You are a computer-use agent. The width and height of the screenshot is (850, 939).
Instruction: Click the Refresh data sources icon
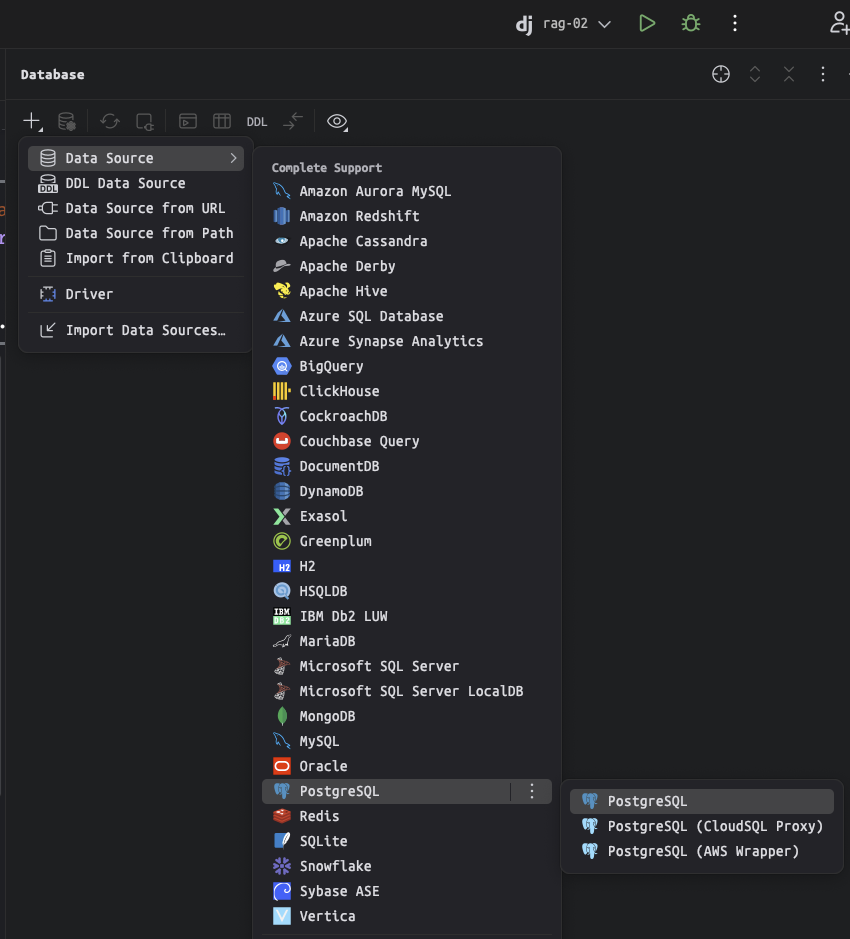(109, 121)
